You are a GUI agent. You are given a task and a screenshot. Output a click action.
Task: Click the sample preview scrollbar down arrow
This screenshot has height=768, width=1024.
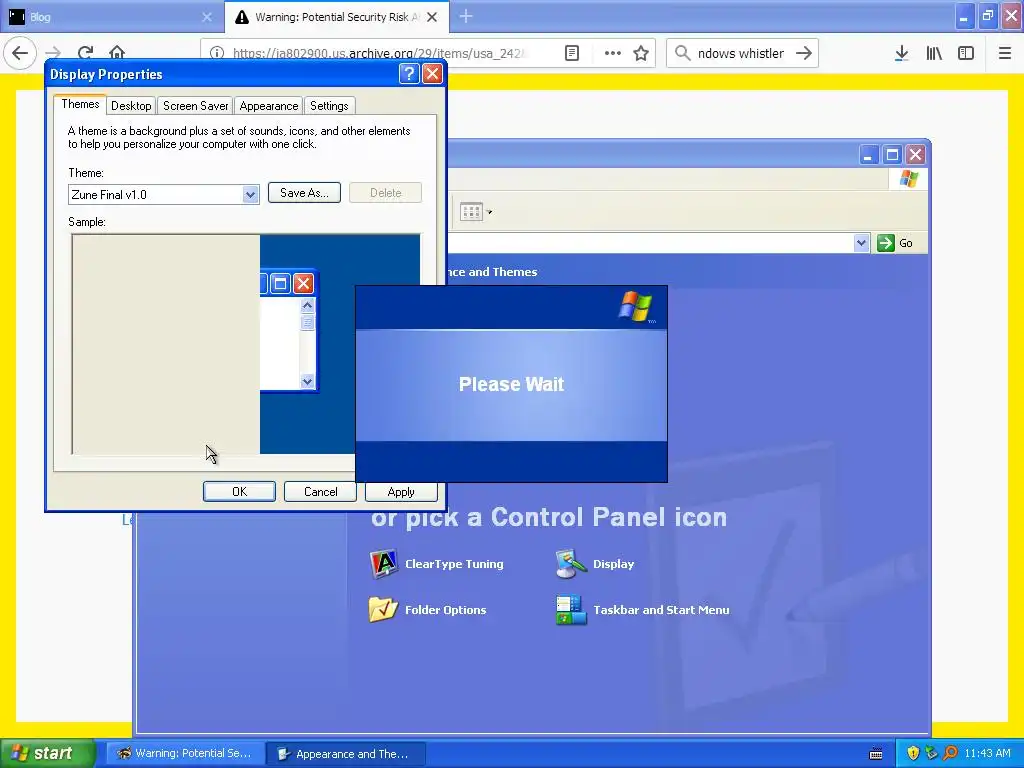click(307, 381)
